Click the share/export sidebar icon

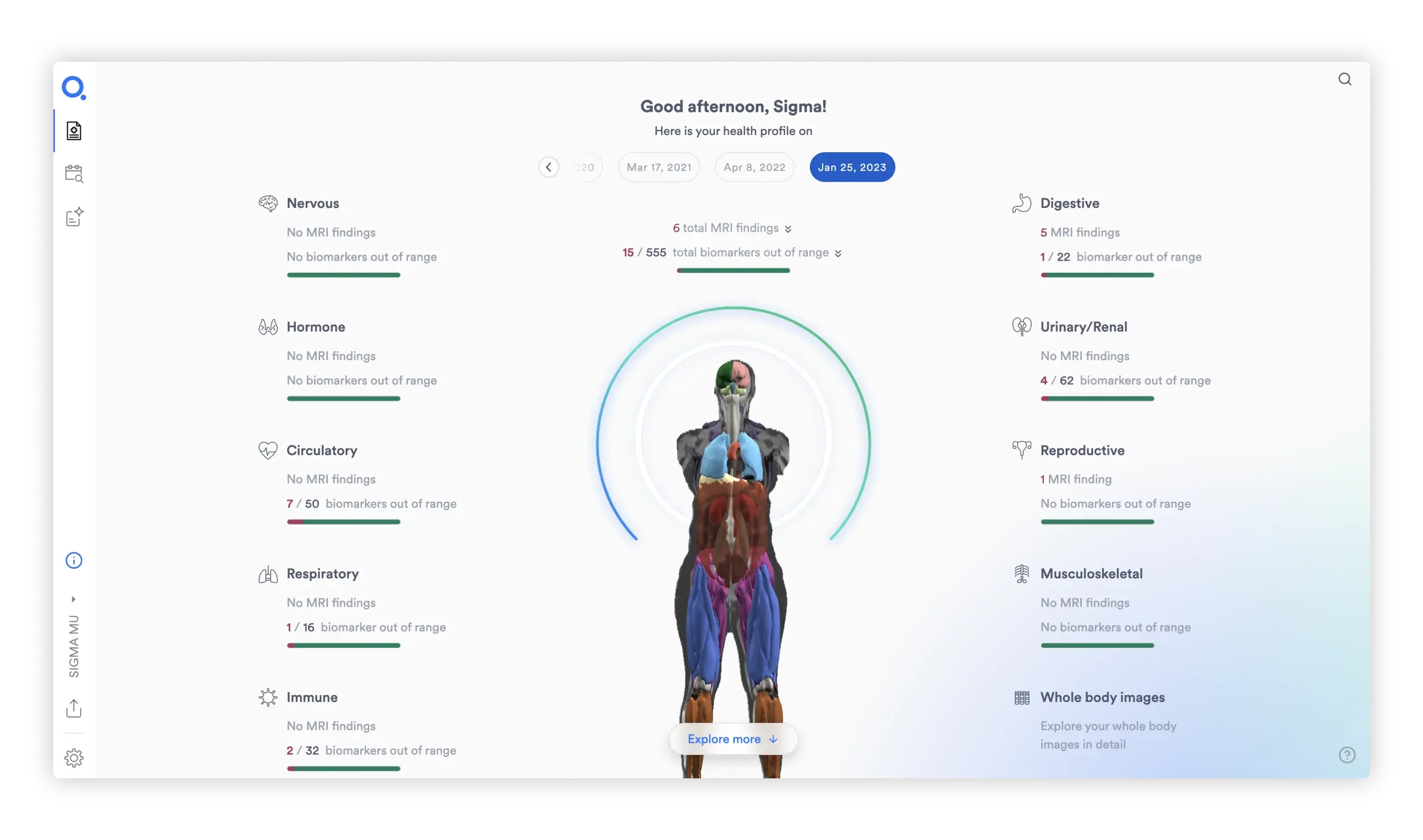74,708
